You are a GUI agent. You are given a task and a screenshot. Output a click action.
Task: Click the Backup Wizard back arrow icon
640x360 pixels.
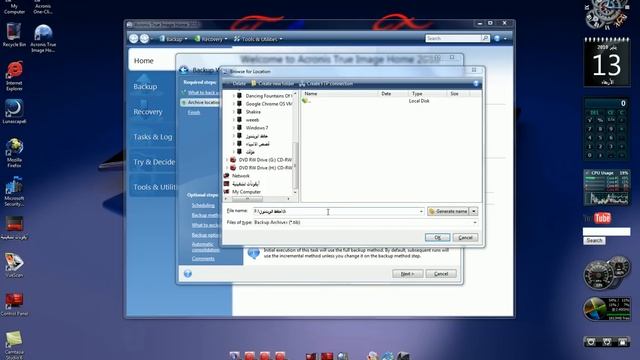coord(184,70)
